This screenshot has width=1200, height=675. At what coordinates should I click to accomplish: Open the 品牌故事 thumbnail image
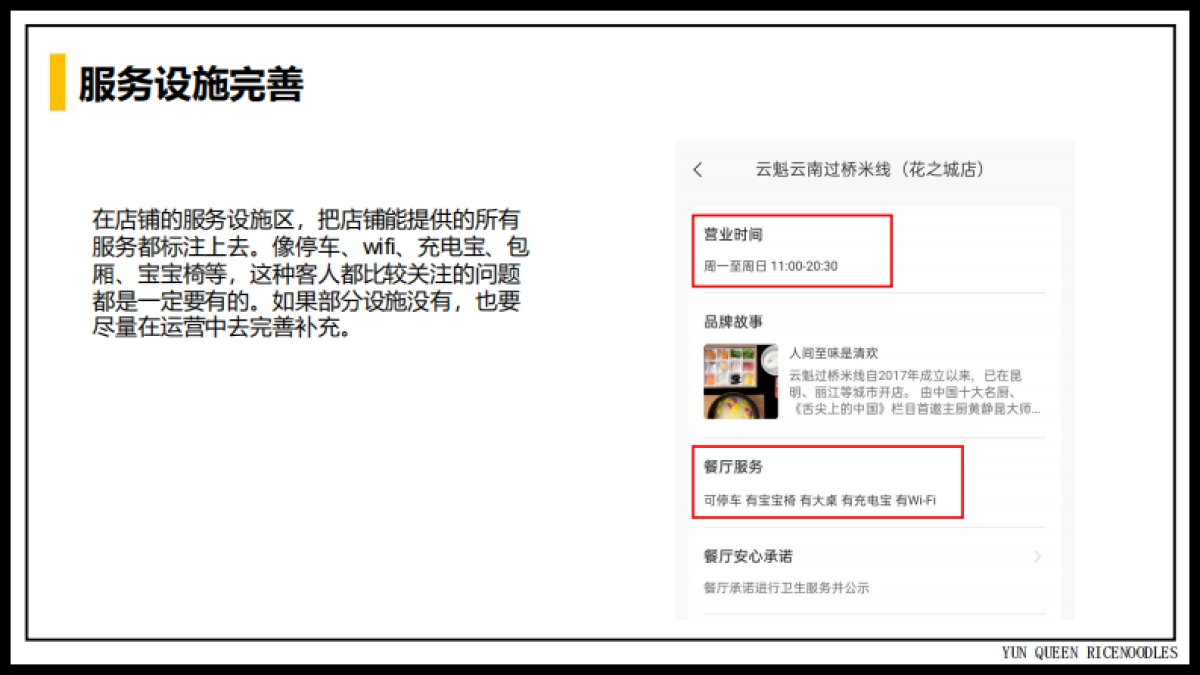(x=740, y=381)
